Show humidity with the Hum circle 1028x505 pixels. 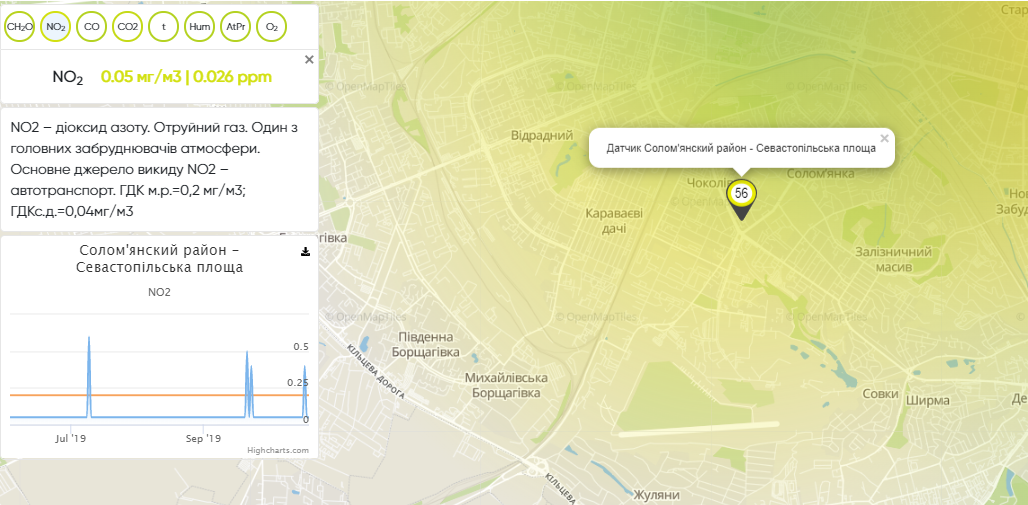[200, 27]
